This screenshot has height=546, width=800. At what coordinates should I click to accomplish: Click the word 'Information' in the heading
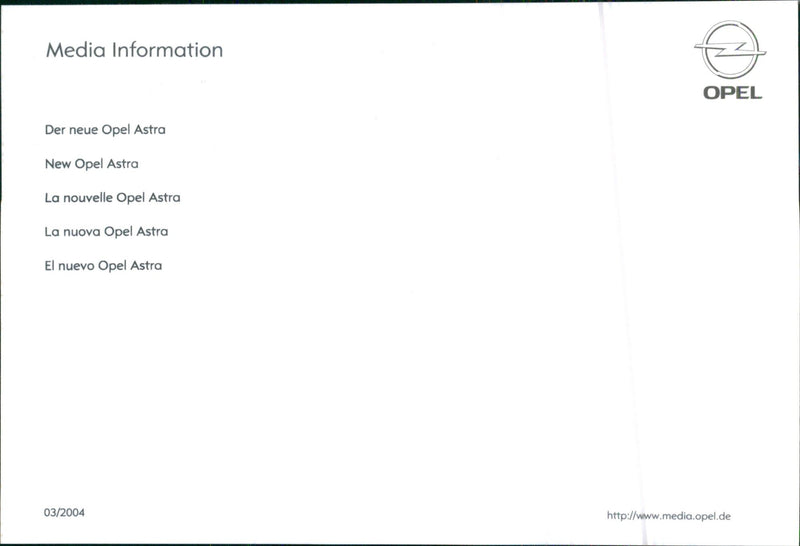coord(167,50)
